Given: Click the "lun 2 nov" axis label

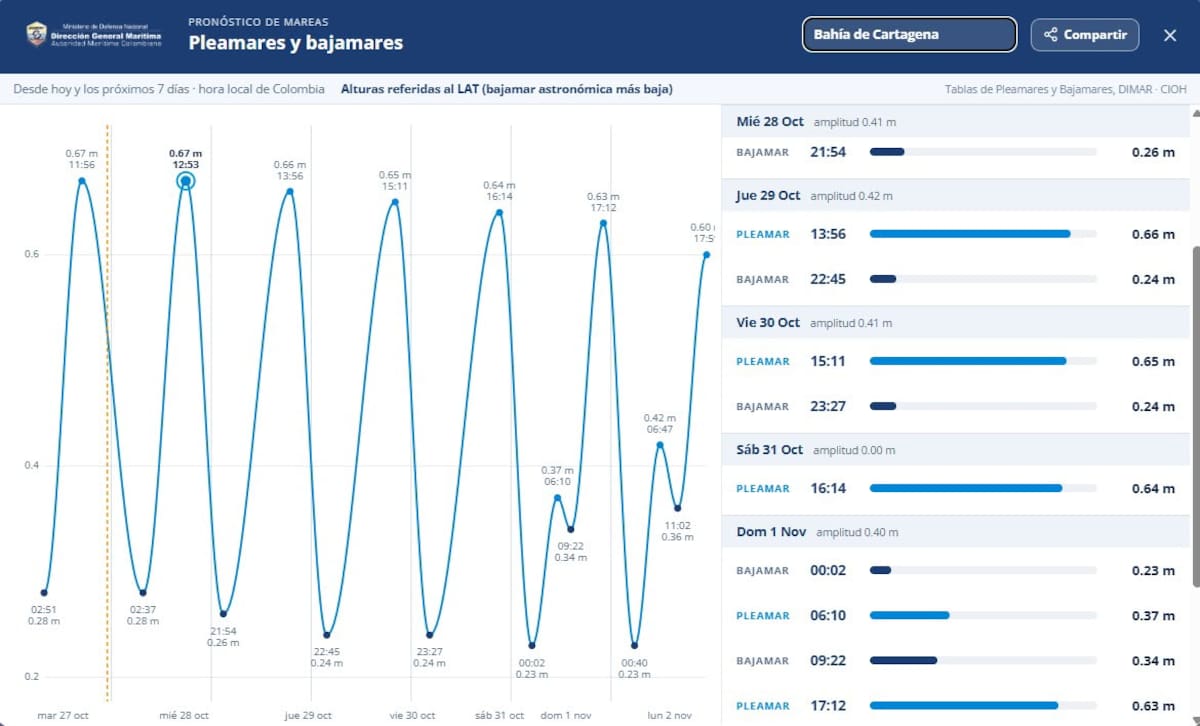Looking at the screenshot, I should (669, 715).
